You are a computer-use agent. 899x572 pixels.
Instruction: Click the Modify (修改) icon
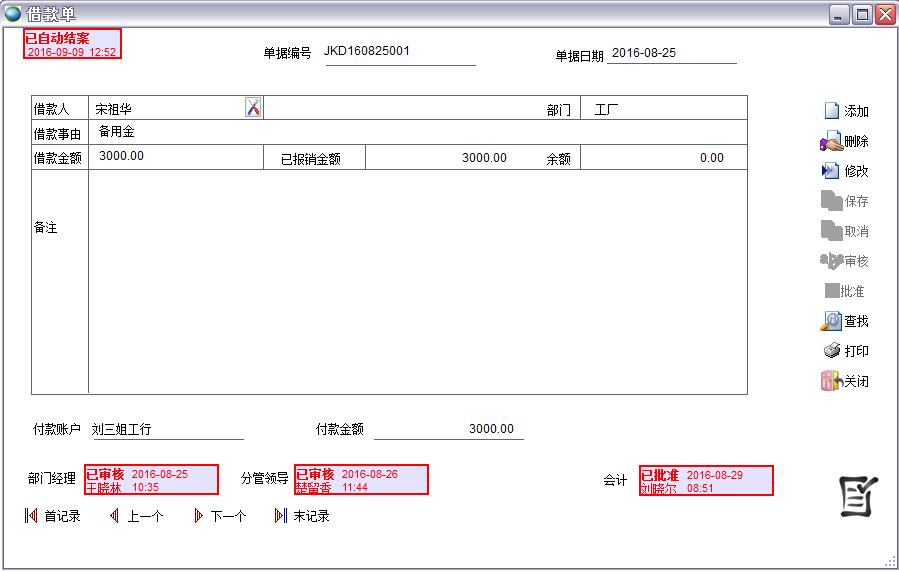(x=831, y=171)
